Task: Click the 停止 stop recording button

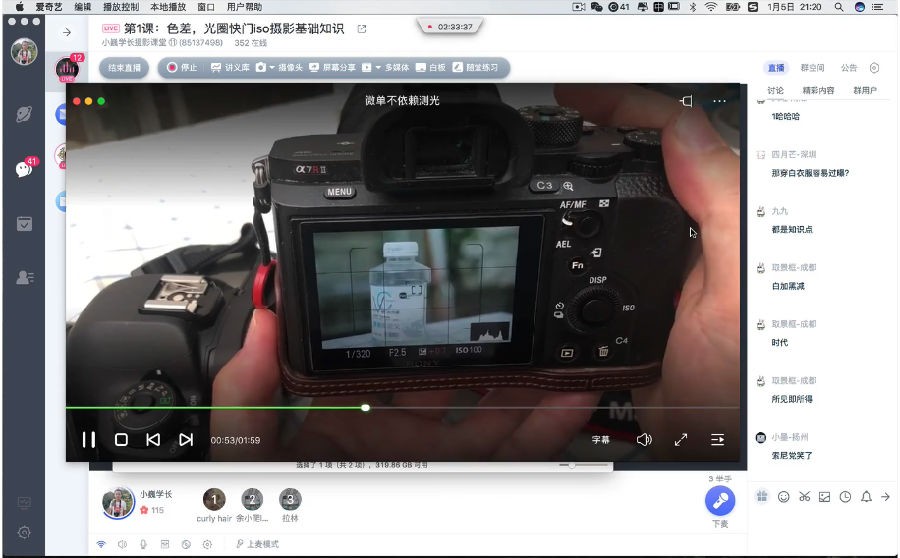Action: (x=182, y=68)
